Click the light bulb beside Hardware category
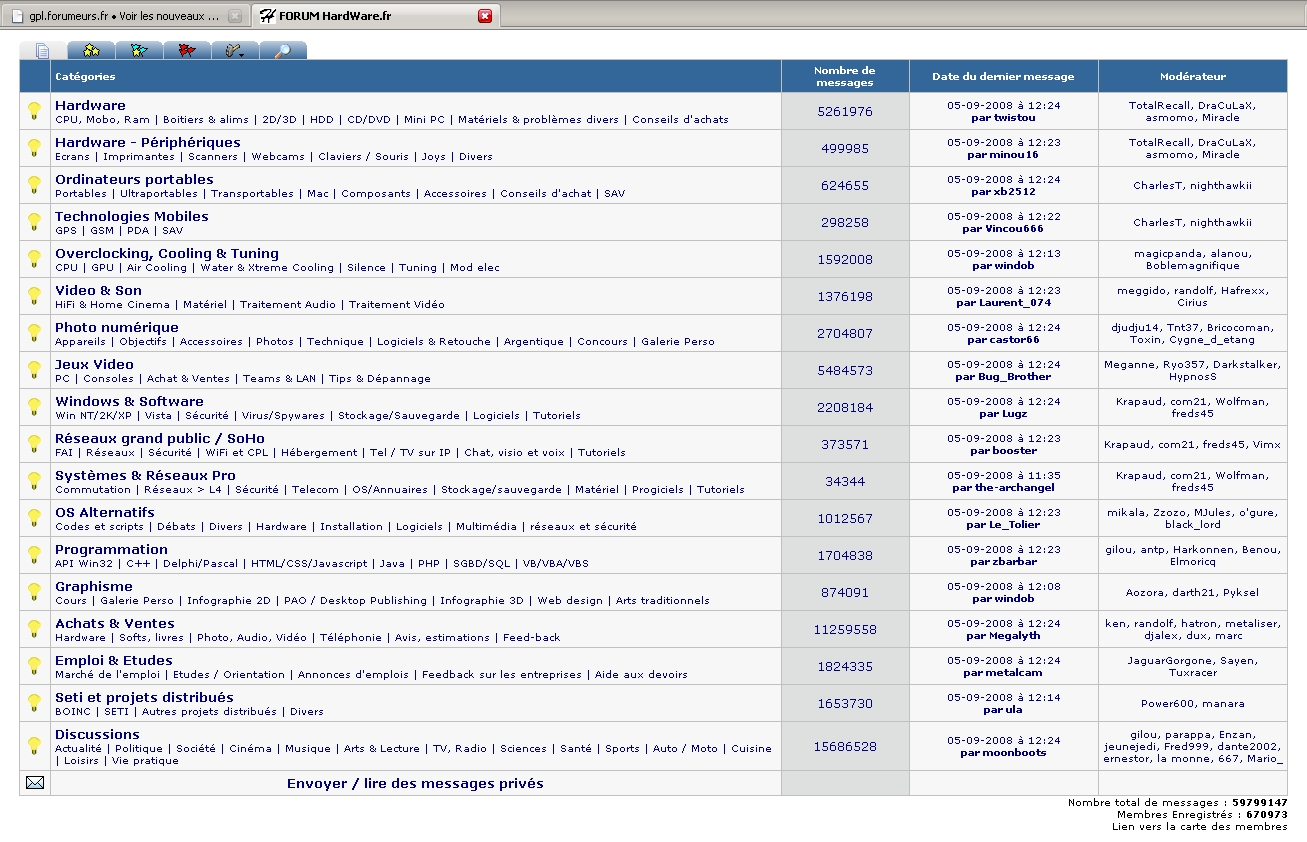 pos(35,111)
